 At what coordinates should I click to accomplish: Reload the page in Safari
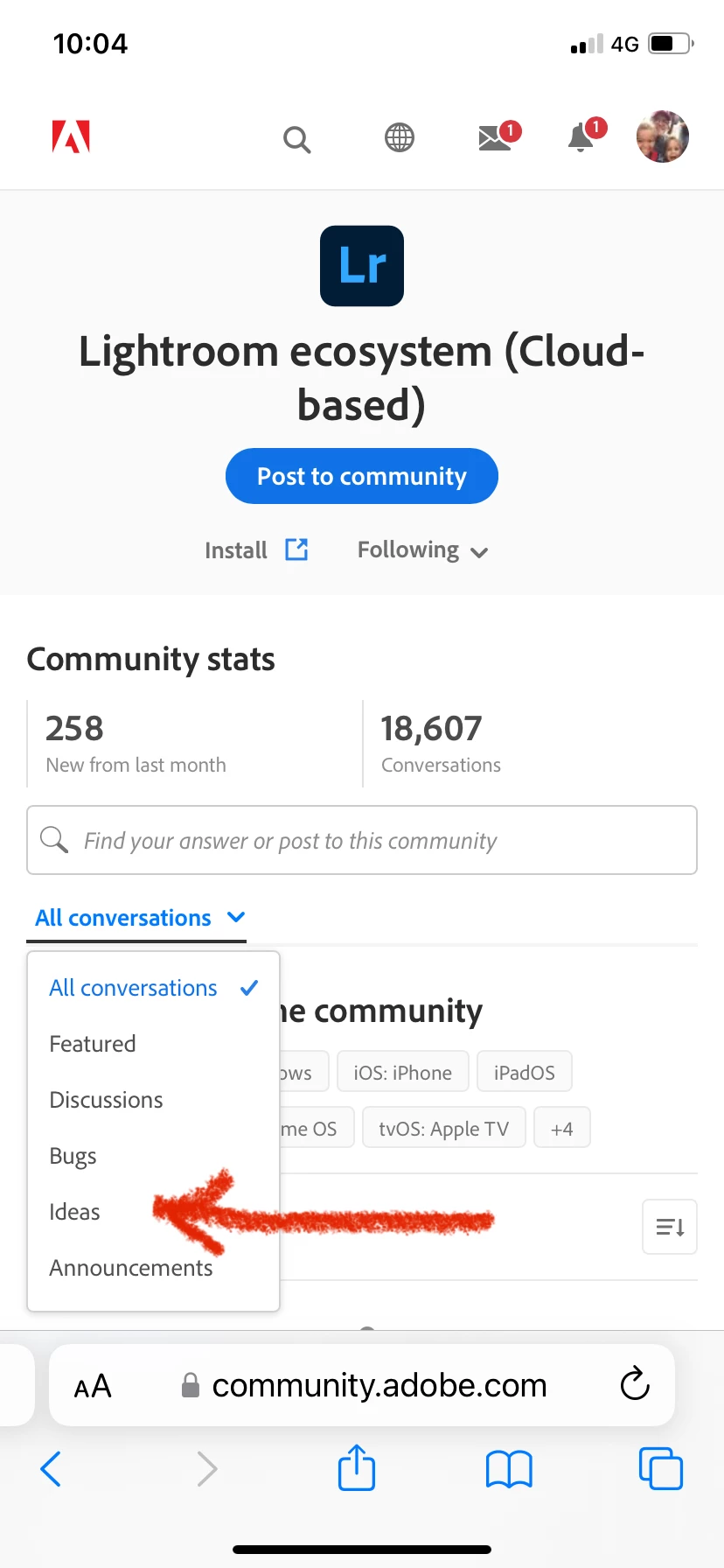(635, 1384)
